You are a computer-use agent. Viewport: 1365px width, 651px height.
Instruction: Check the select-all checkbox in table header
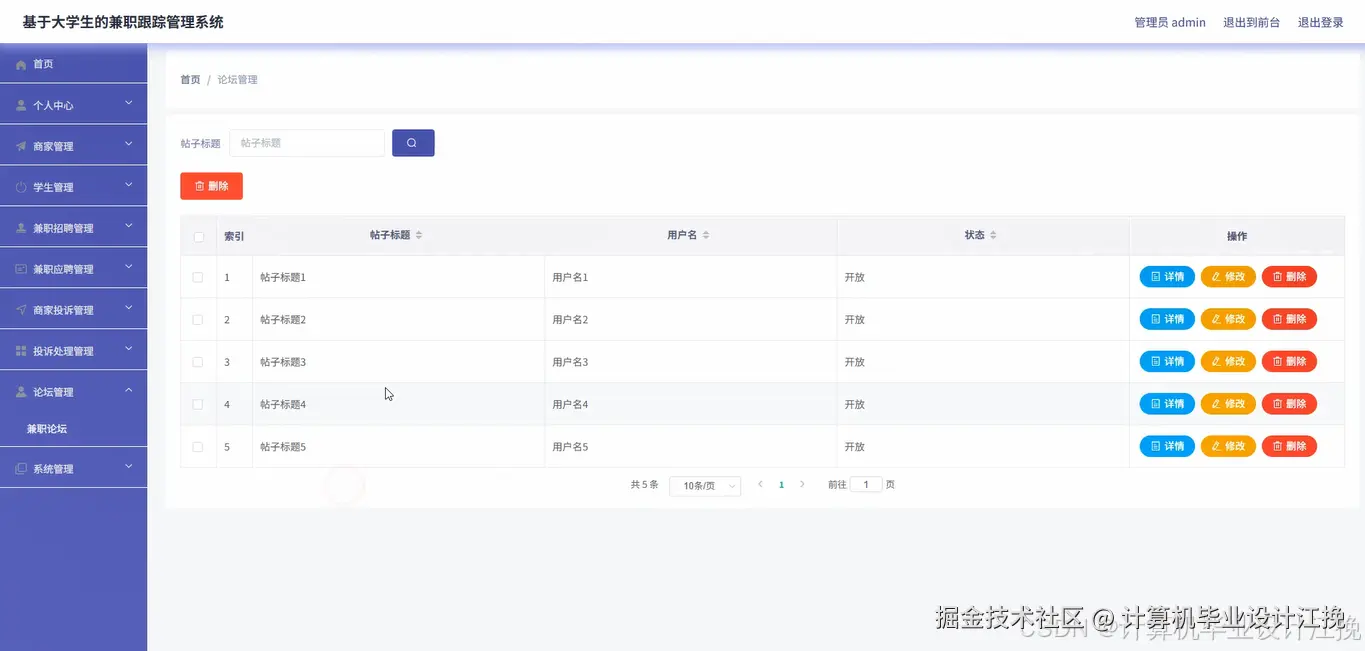pos(197,236)
